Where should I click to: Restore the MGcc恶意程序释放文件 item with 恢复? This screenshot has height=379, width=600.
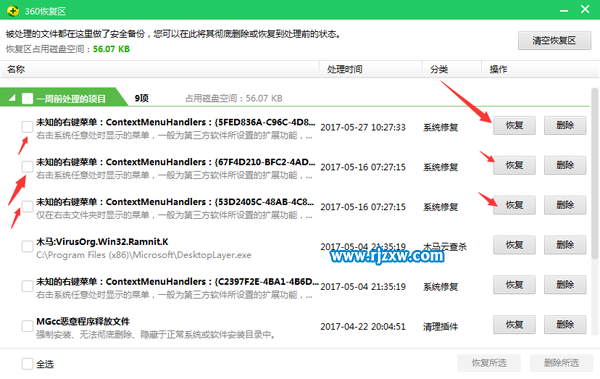click(x=514, y=325)
